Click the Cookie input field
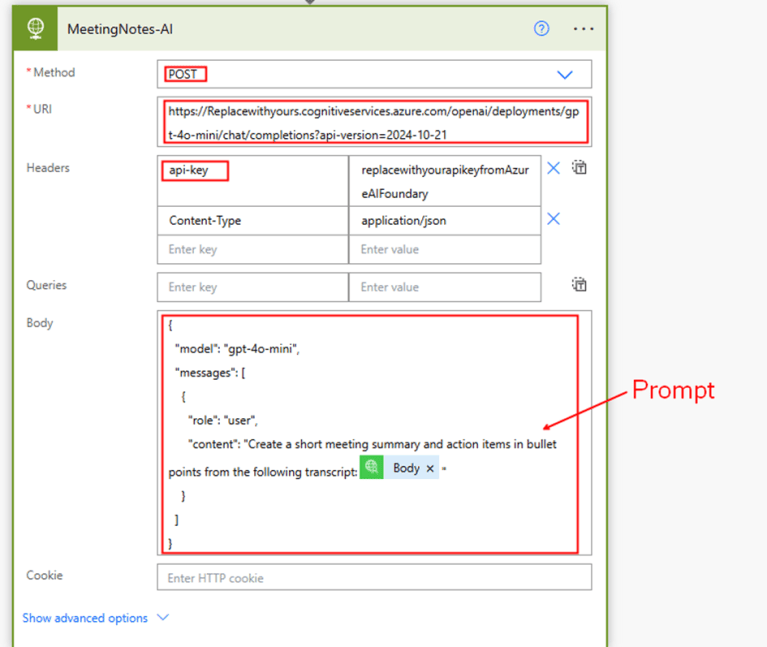This screenshot has height=647, width=767. tap(374, 578)
